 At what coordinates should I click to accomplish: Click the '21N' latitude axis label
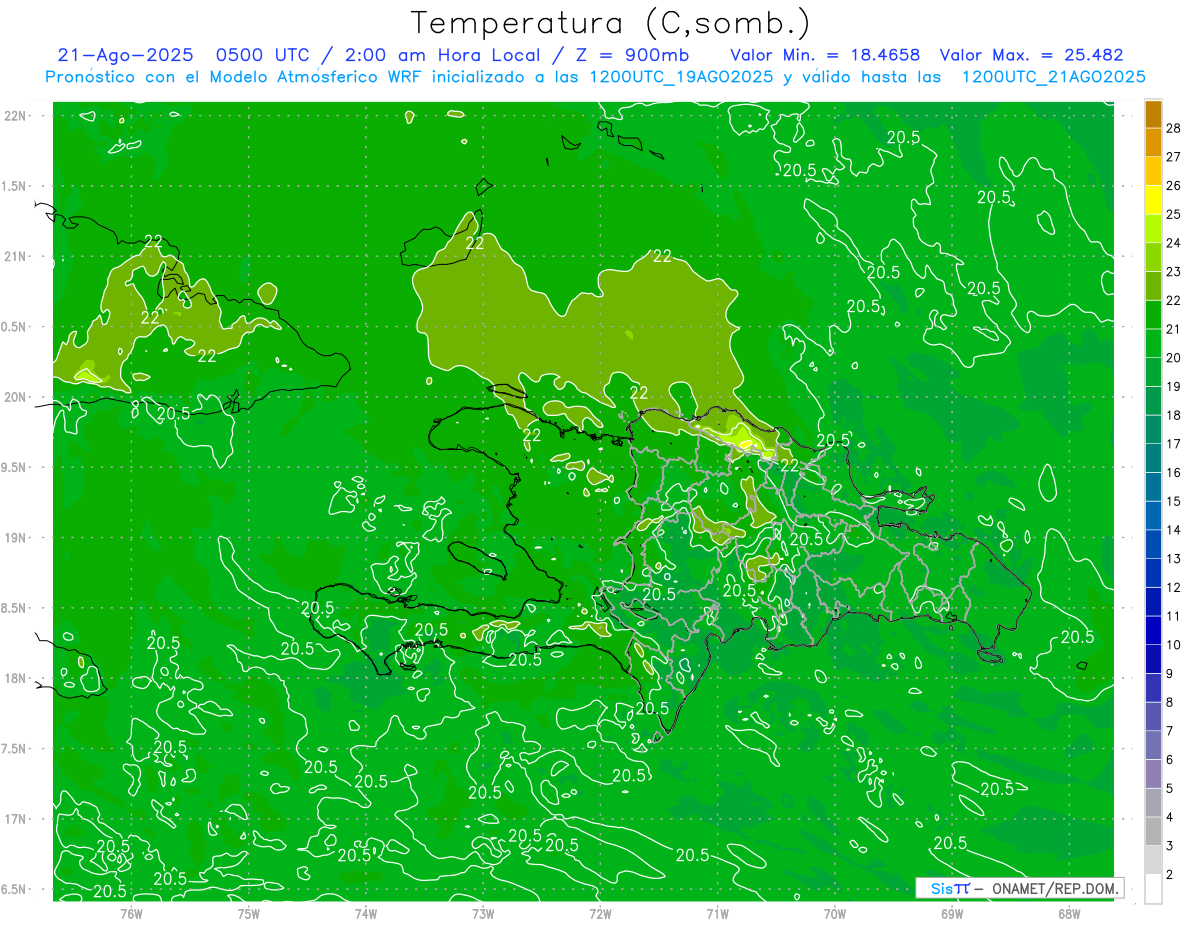(x=15, y=257)
